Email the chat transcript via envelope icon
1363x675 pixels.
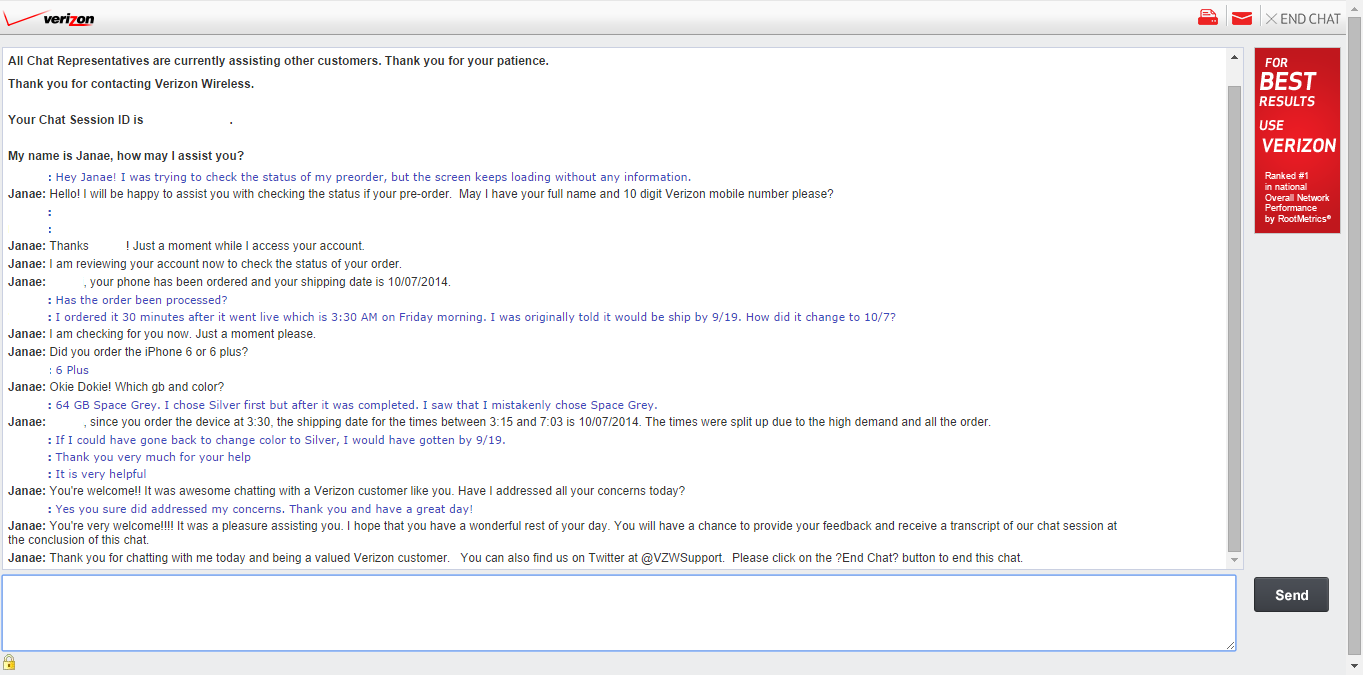click(1242, 18)
